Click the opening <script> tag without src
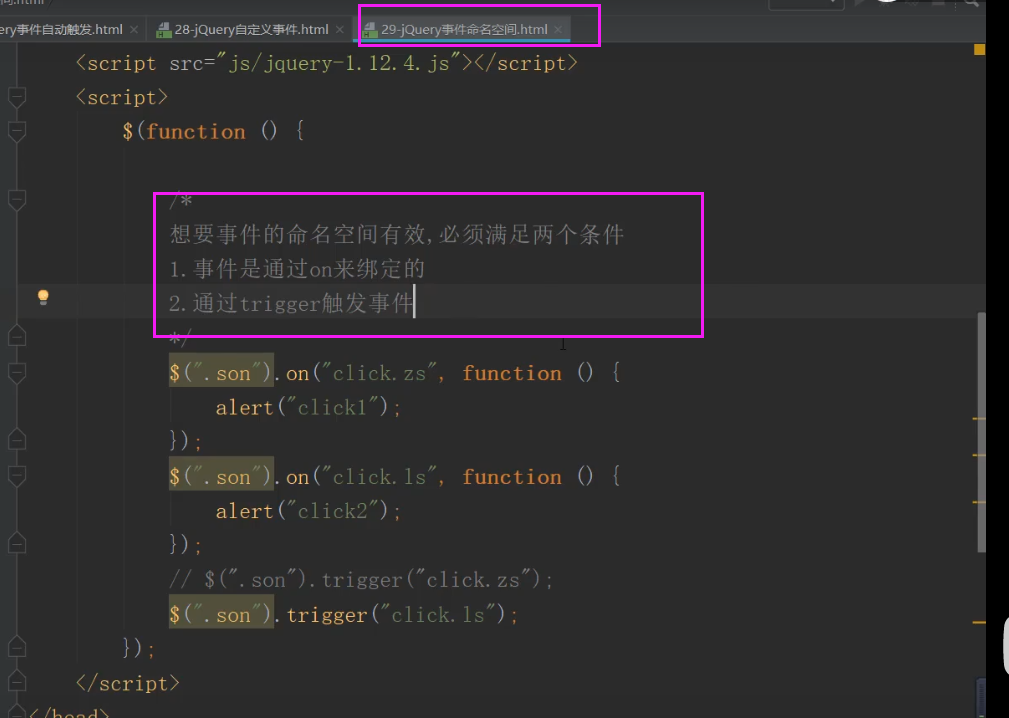The width and height of the screenshot is (1009, 718). (122, 98)
